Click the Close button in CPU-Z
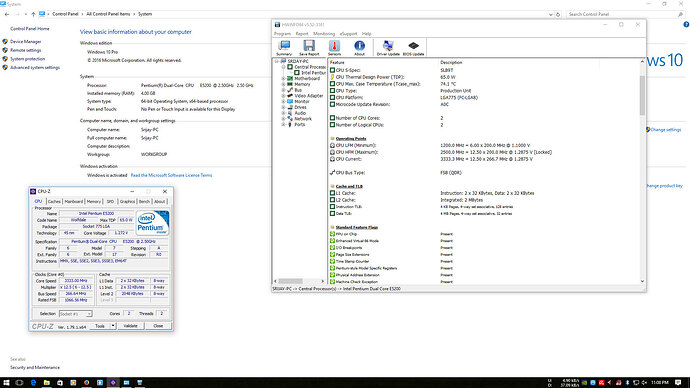 coord(158,326)
